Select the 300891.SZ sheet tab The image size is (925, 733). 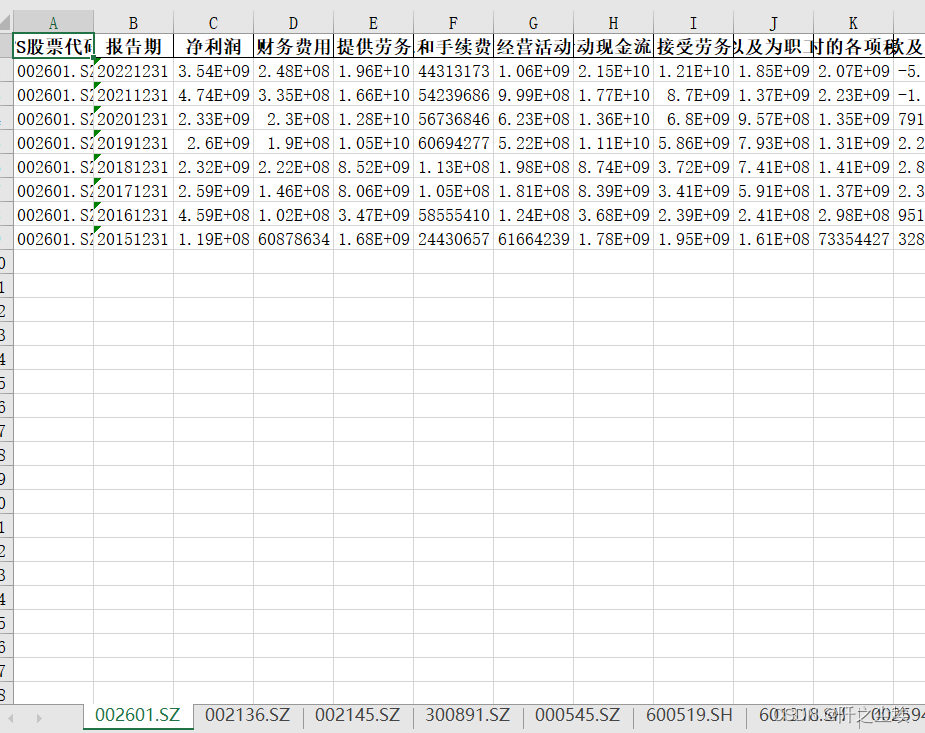pyautogui.click(x=467, y=715)
